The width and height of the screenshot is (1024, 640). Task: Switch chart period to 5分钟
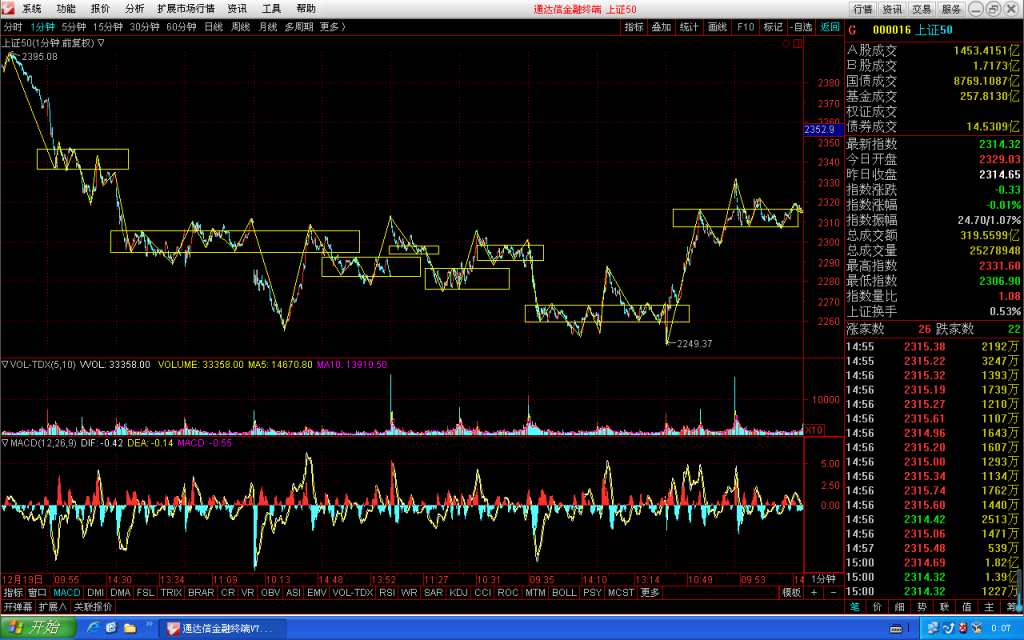click(74, 27)
